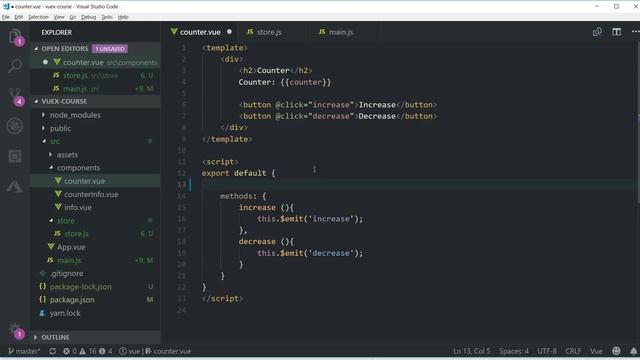
Task: Open the Selection menu
Action: [38, 17]
